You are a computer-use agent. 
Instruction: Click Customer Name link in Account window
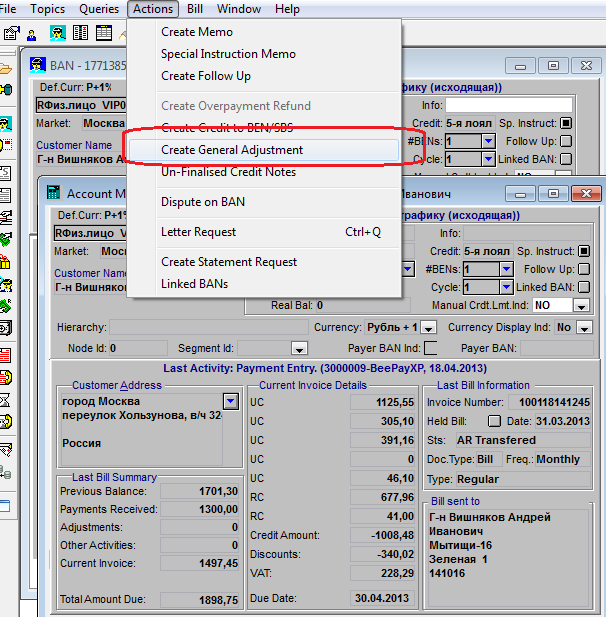(x=90, y=273)
